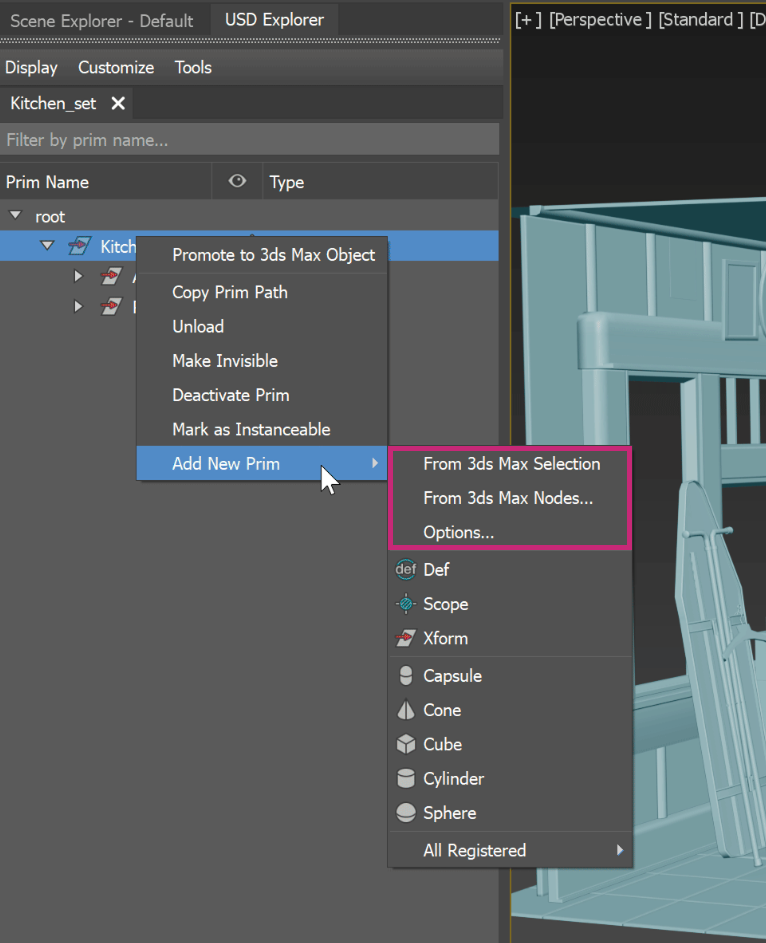Open the Add New Prim submenu arrow
The image size is (766, 943).
tap(375, 463)
